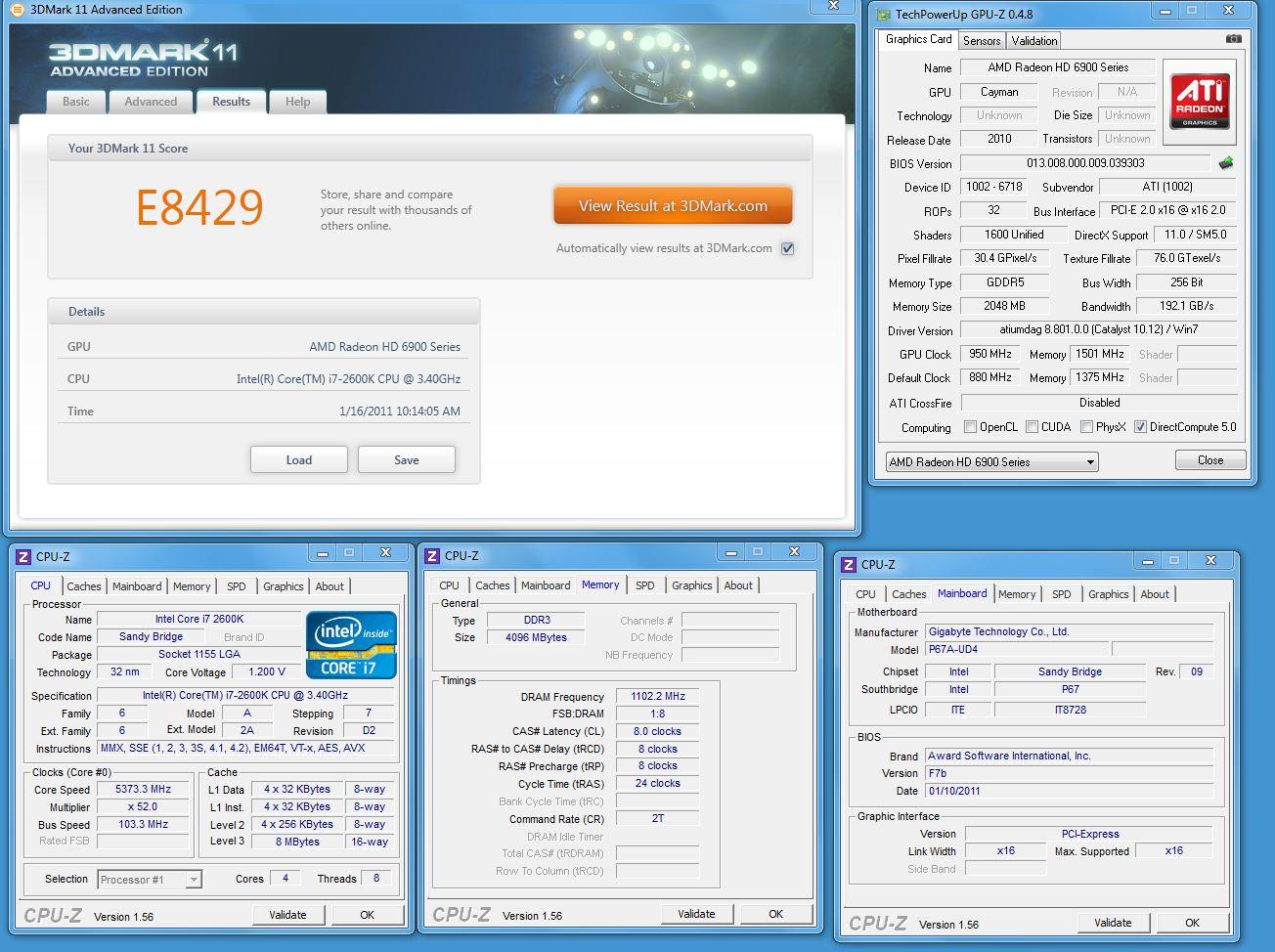Click the Close button in GPU-Z

[1210, 460]
